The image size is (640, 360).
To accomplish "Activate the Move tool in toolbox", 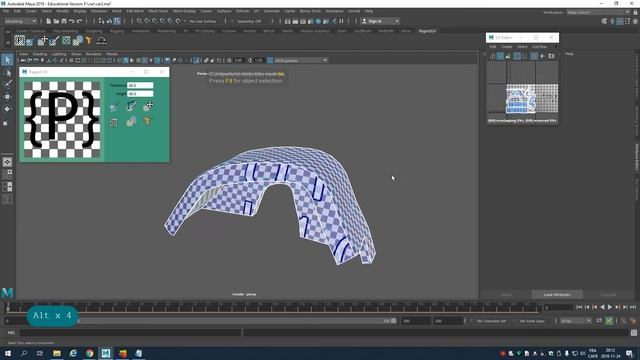I will [x=7, y=97].
